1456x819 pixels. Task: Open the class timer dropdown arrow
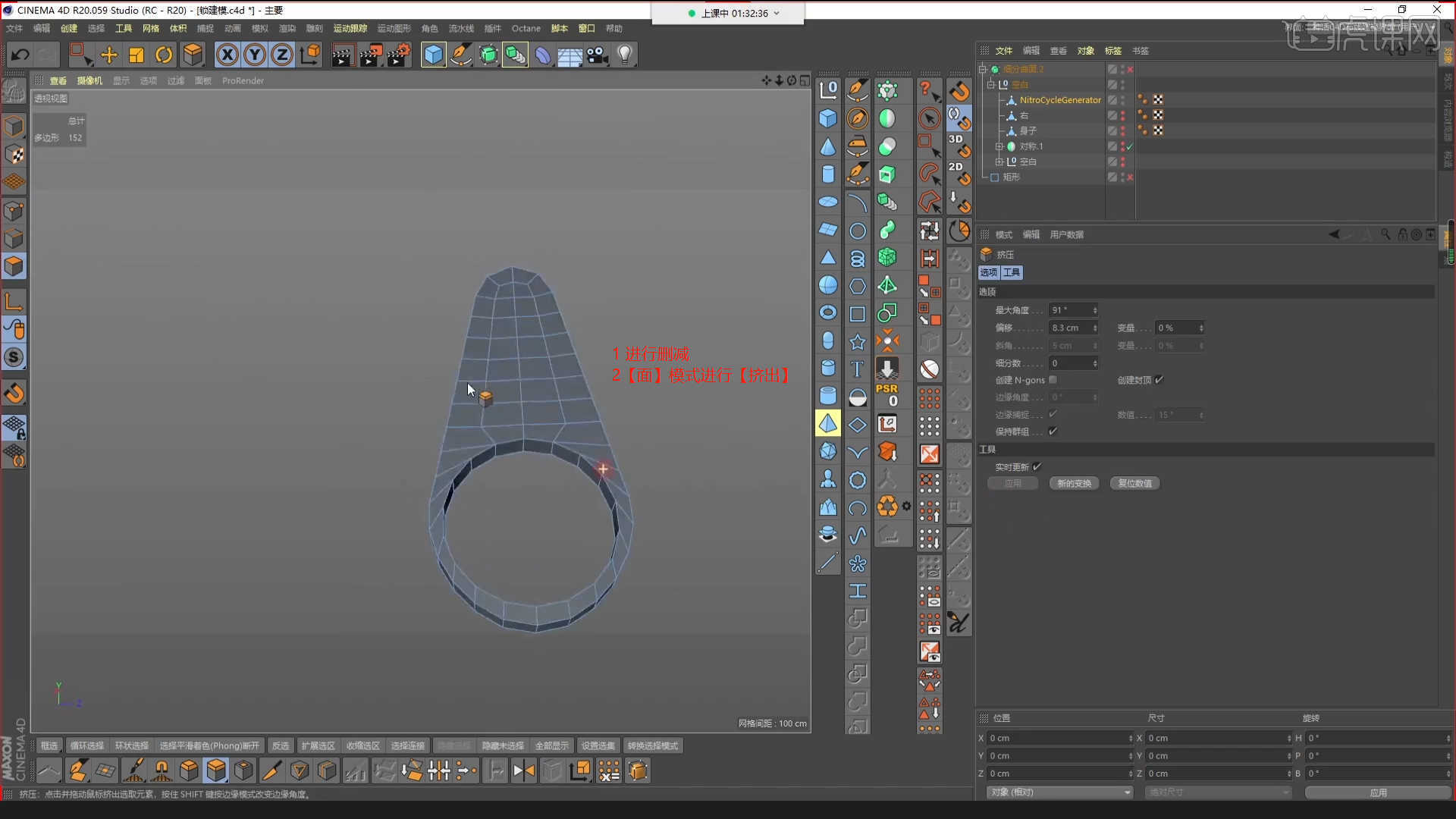(x=777, y=13)
